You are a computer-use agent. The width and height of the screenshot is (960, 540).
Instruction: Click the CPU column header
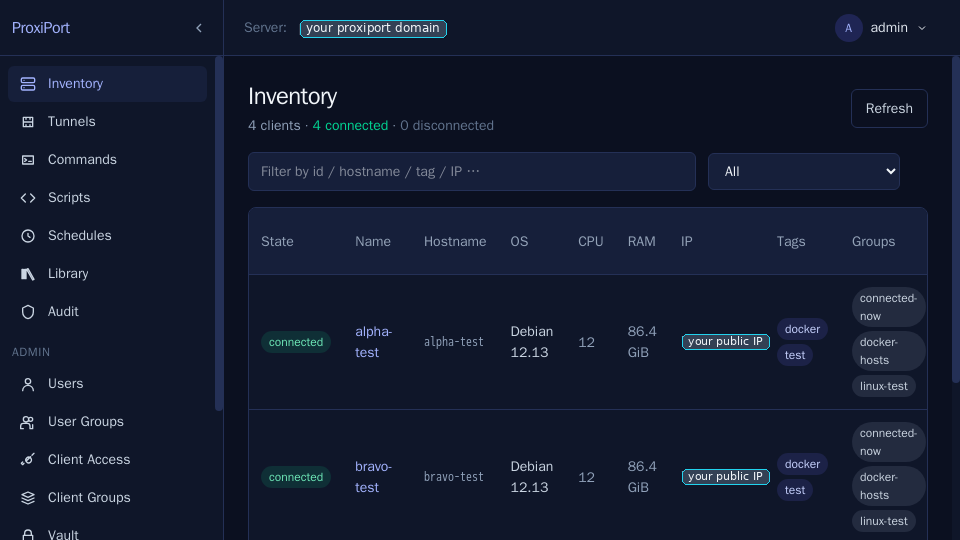[x=591, y=241]
